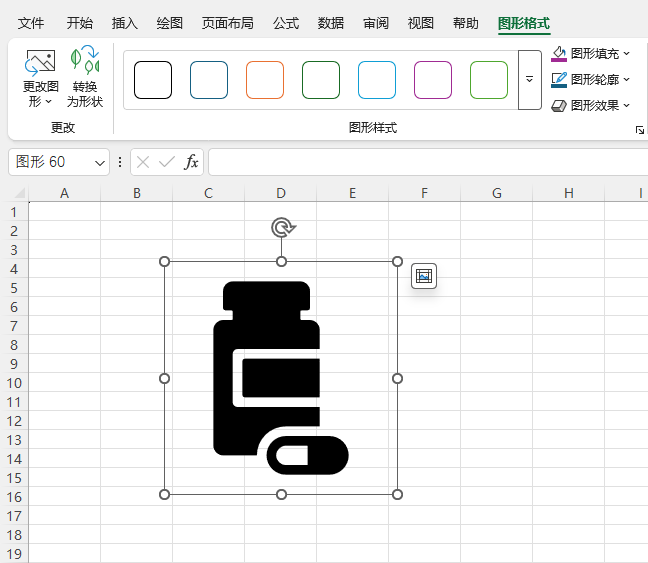Viewport: 648px width, 563px height.
Task: Click the top-right resize handle of graphic
Action: click(x=398, y=262)
